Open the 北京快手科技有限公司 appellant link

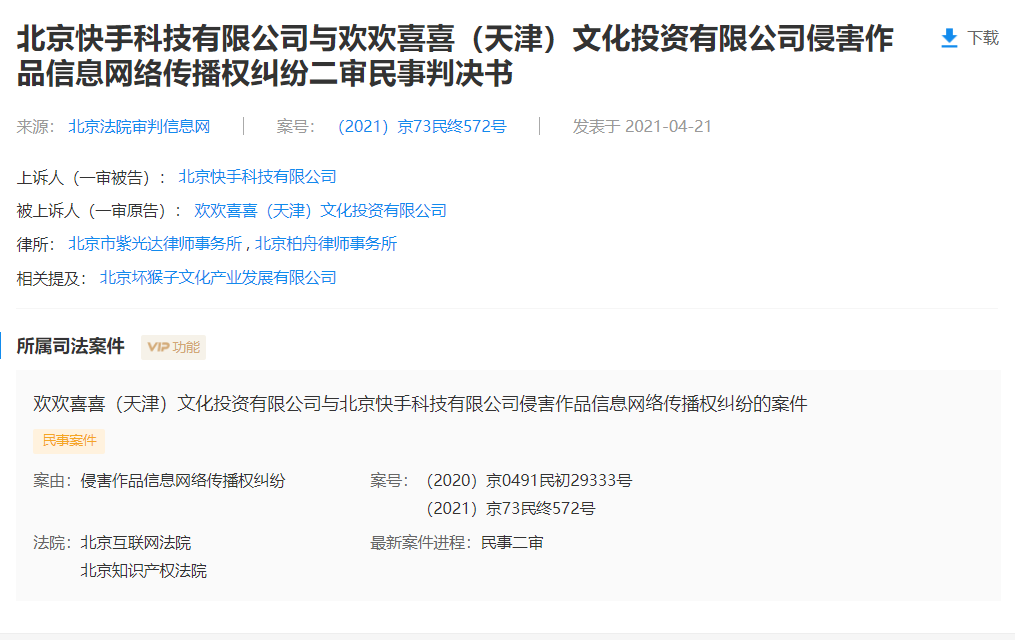pos(256,176)
